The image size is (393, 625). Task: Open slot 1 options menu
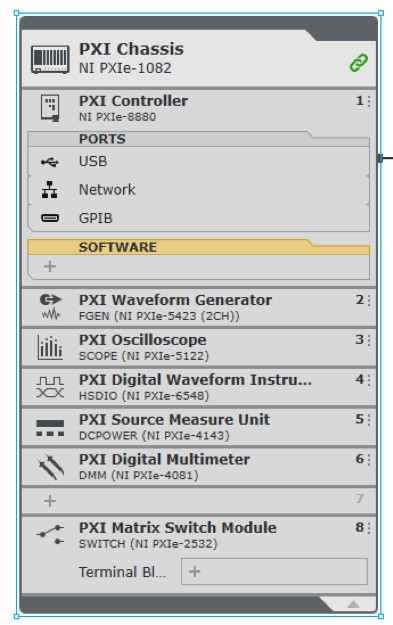tap(369, 101)
